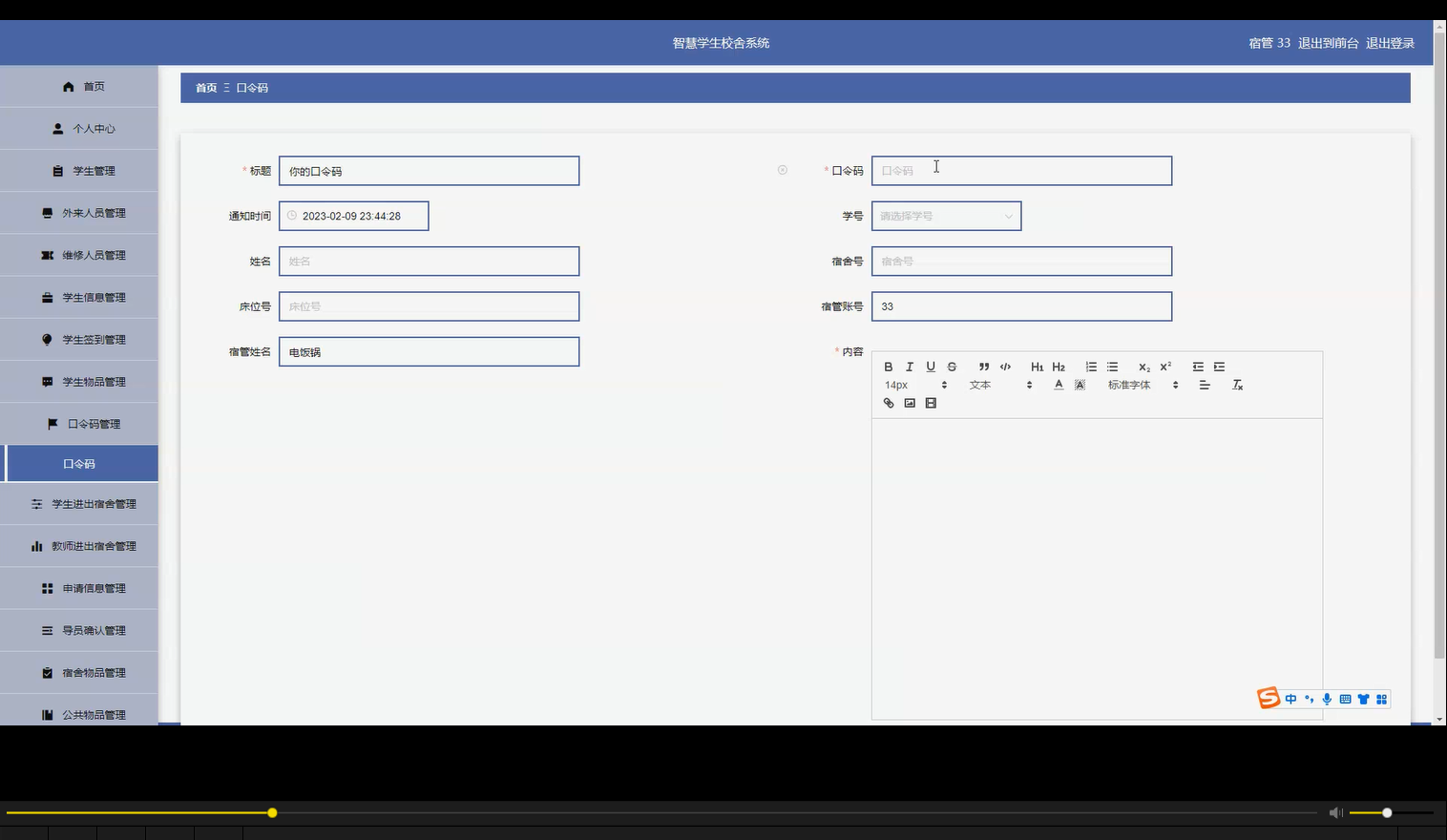Open the text alignment options

pos(1205,385)
